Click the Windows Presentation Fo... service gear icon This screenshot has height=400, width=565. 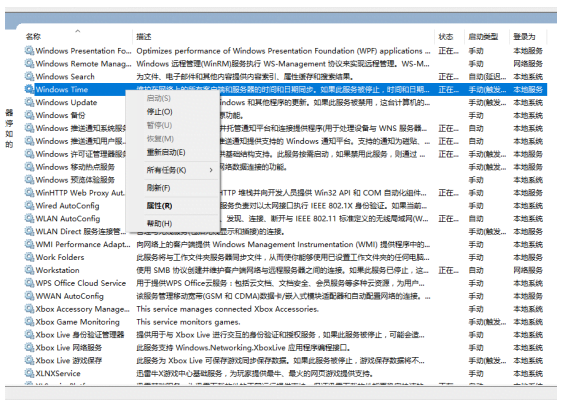29,50
